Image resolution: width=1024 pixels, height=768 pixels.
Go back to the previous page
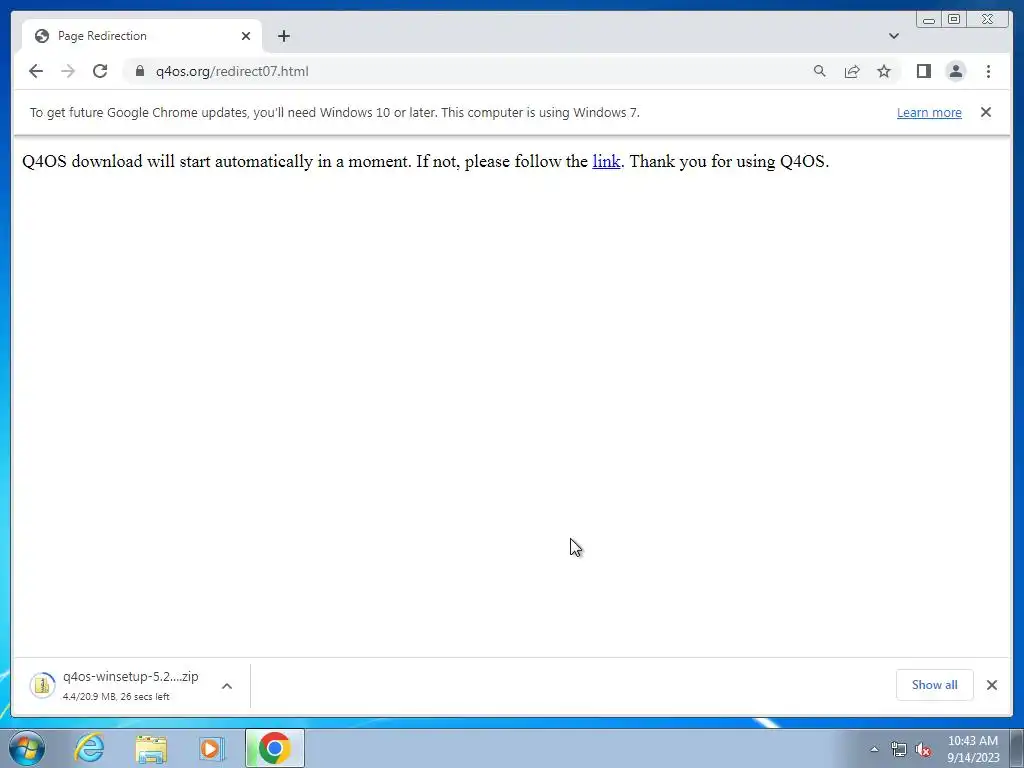tap(36, 71)
